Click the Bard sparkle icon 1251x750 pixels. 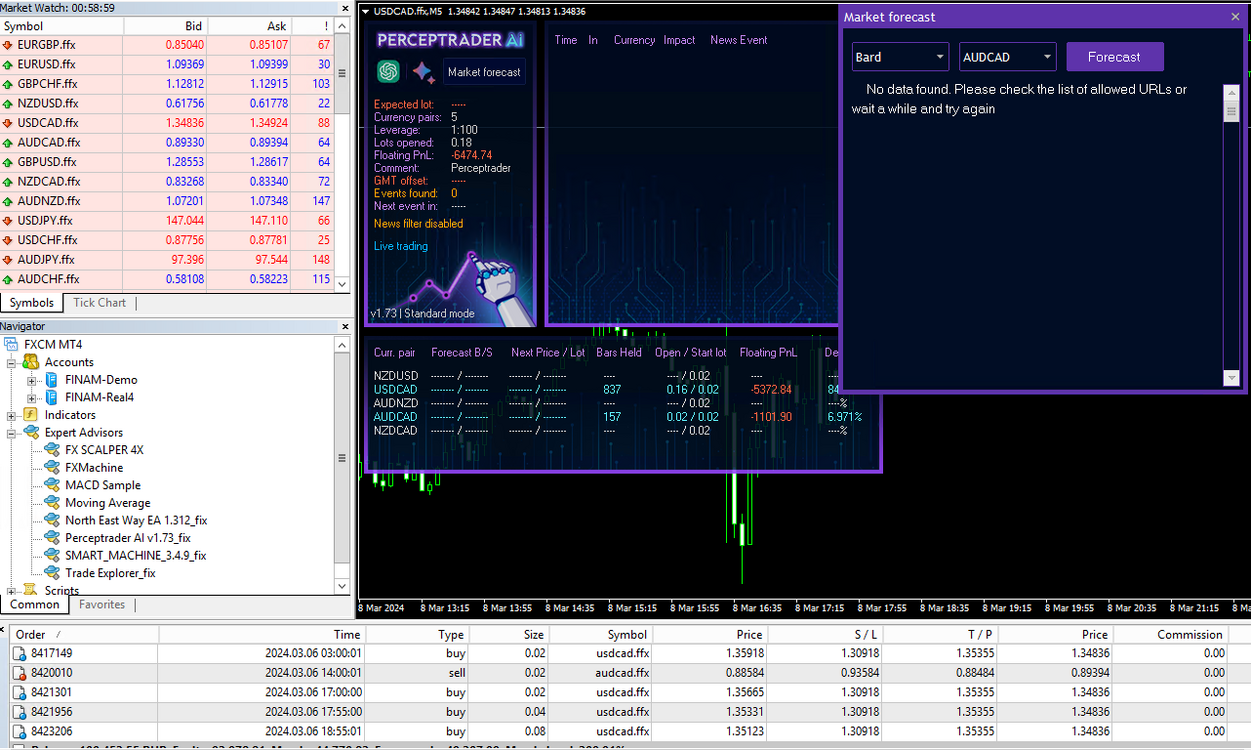pyautogui.click(x=423, y=72)
